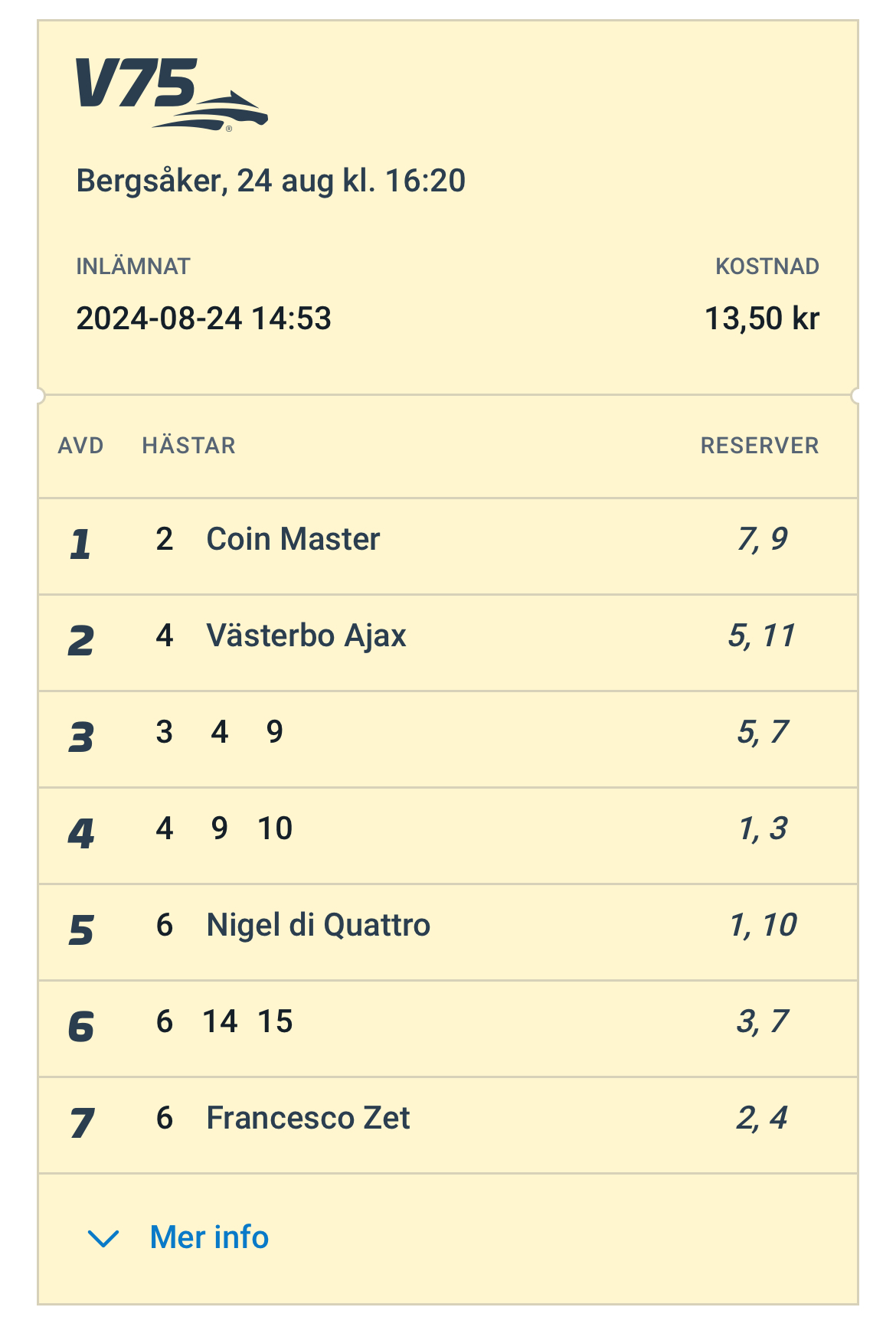Viewport: 896px width, 1330px height.
Task: Click reserves 1, 10 for race 5
Action: tap(763, 925)
